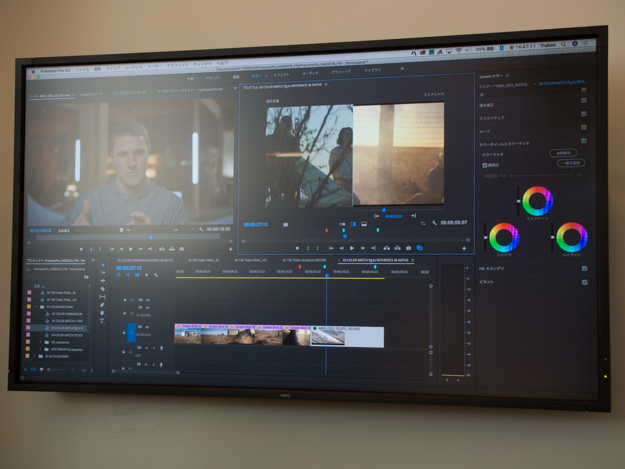This screenshot has width=625, height=469.
Task: Export frame camera icon in Program monitor
Action: click(x=409, y=248)
